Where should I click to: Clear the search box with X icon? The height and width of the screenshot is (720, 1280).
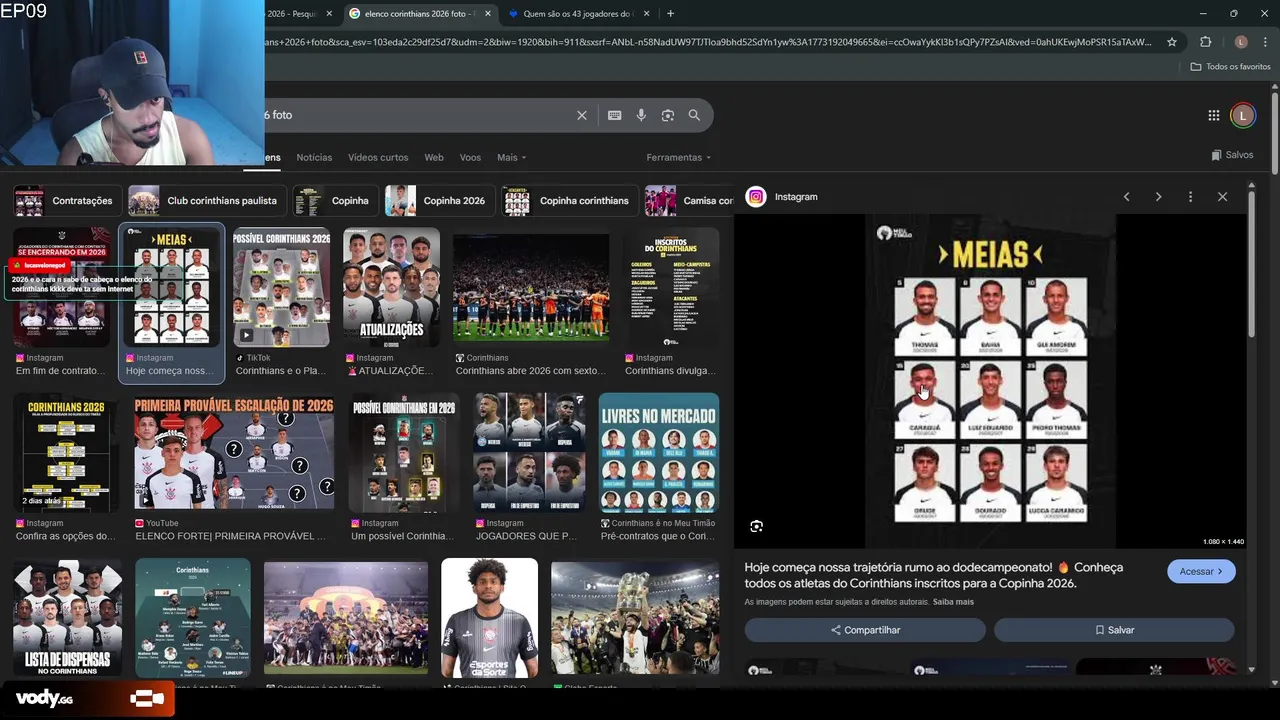[x=581, y=115]
